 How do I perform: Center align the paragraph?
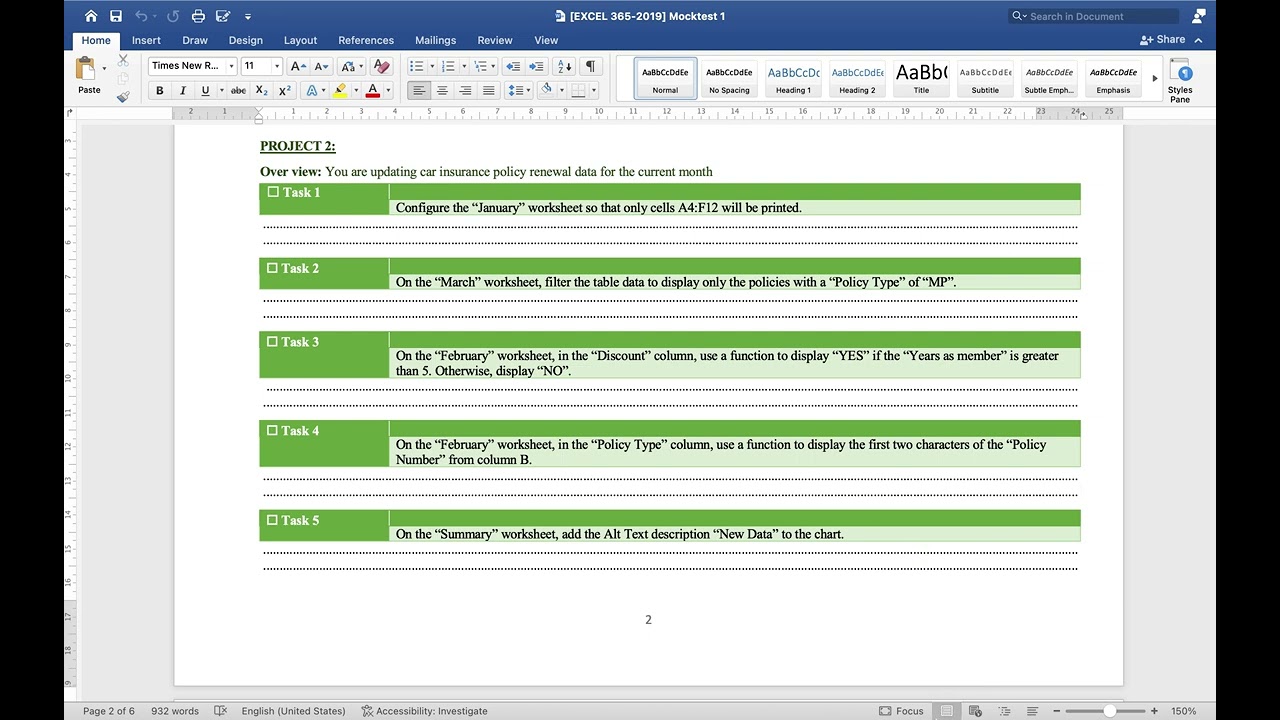point(442,90)
